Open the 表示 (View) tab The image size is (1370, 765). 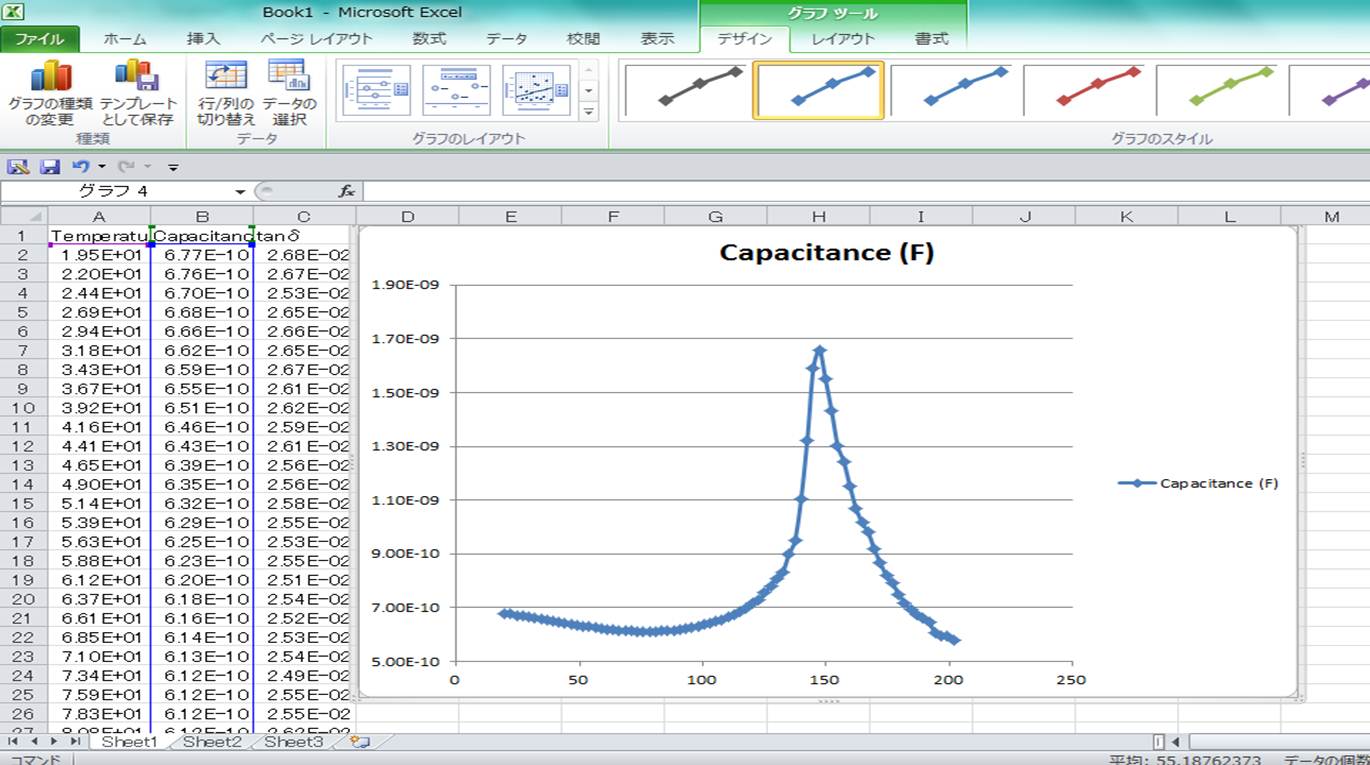[657, 39]
